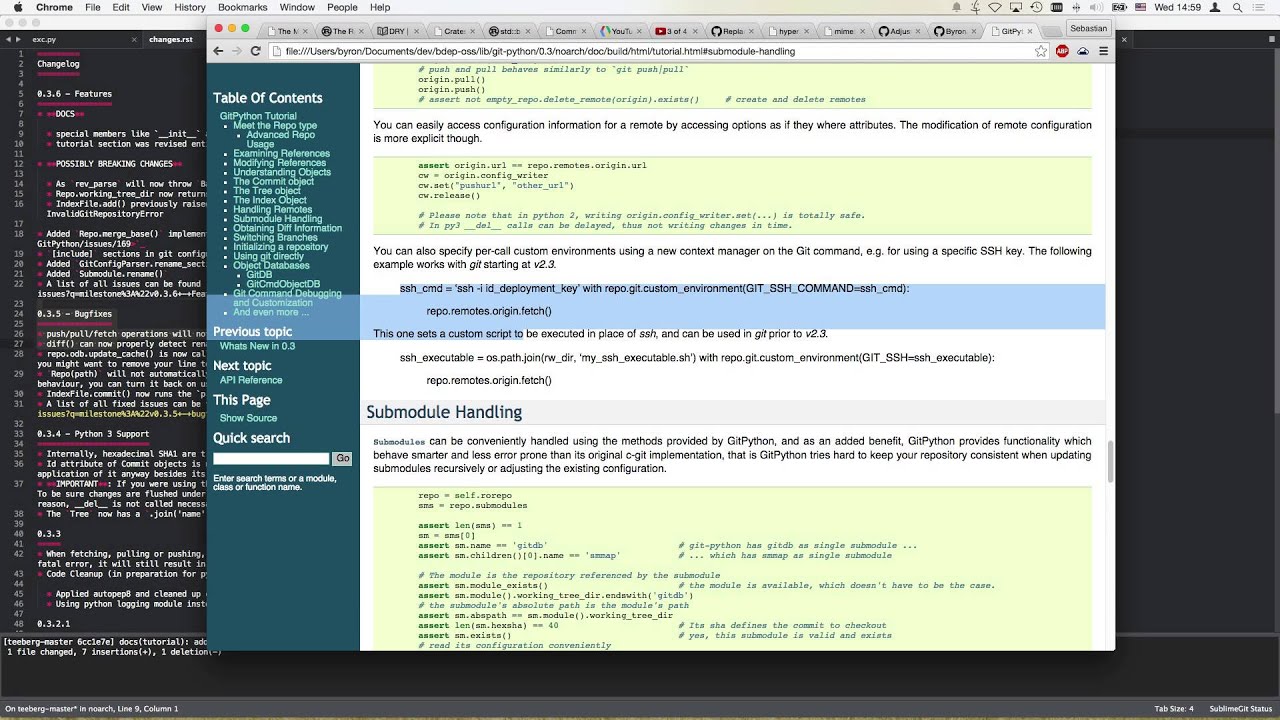Open the Chrome profile 'Sebastian' button
Viewport: 1280px width, 720px height.
(1088, 28)
